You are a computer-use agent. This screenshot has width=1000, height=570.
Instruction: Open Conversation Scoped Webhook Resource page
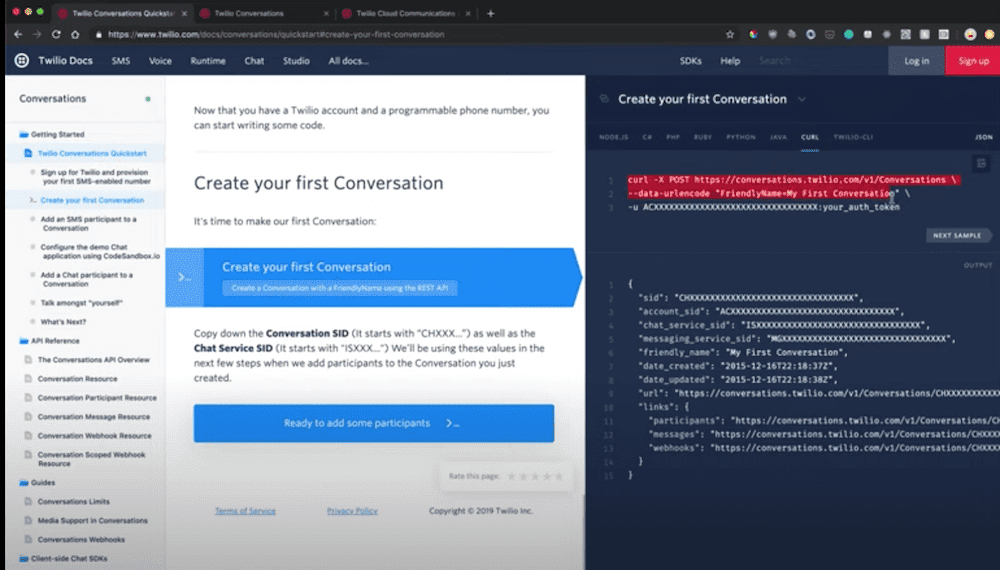point(91,459)
